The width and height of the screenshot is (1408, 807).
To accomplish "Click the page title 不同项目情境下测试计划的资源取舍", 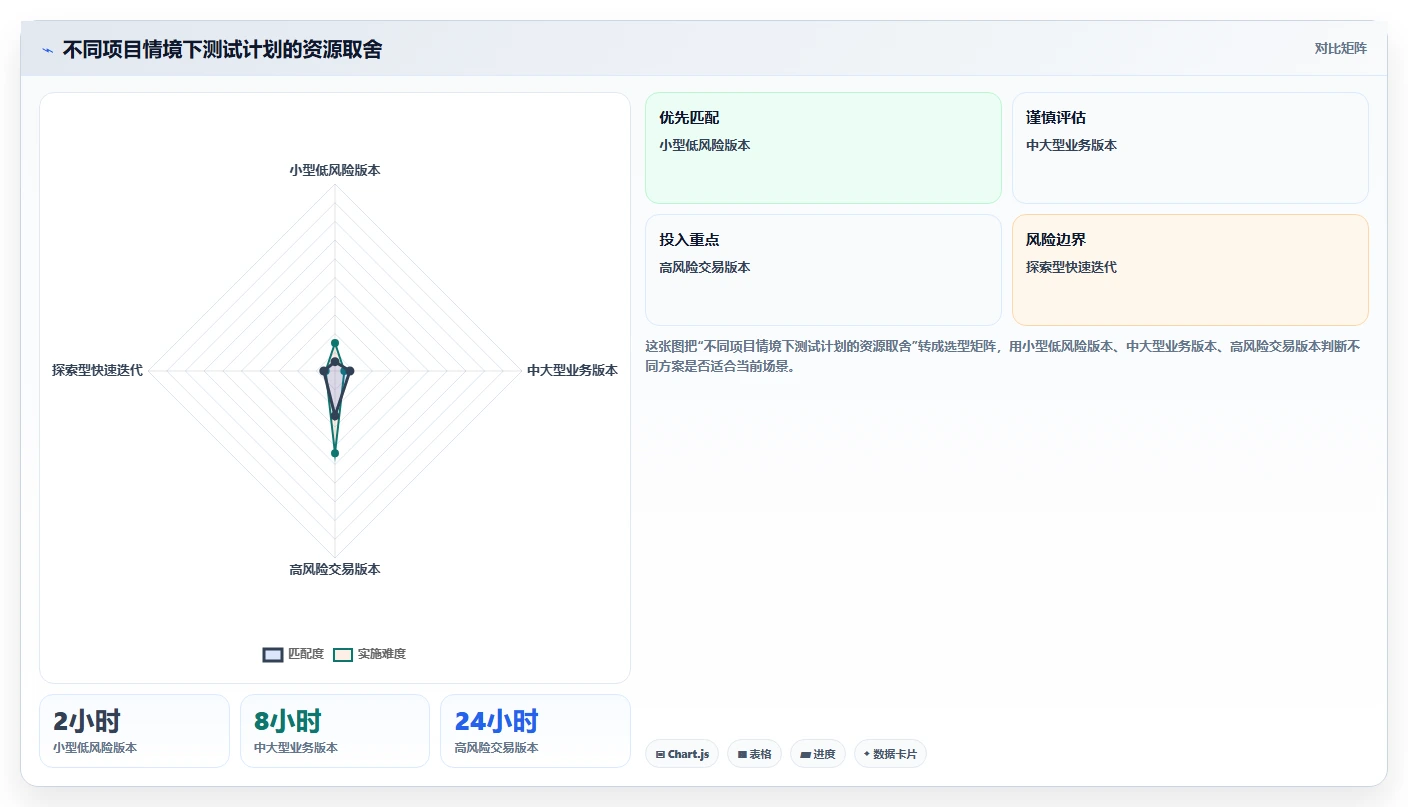I will [222, 49].
